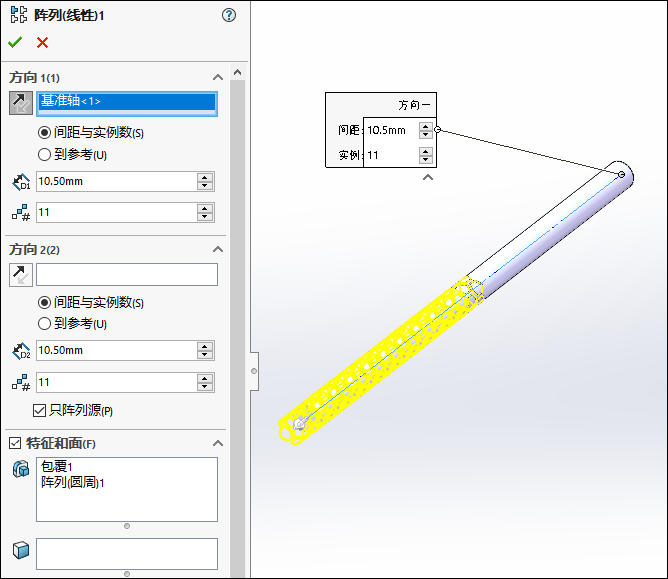
Task: Click the 基准轴<1> direction reference field
Action: click(x=127, y=104)
